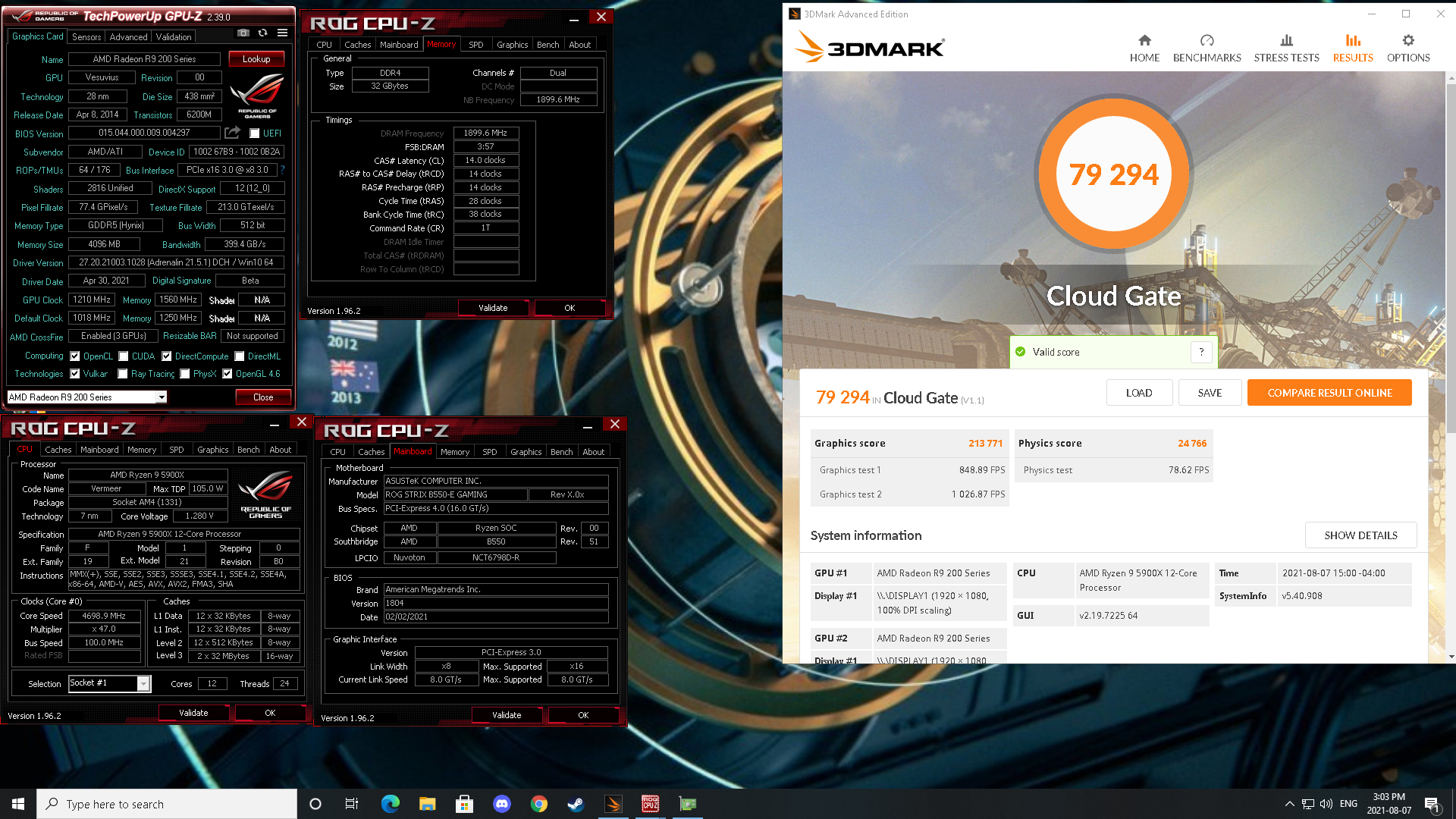Open Discord from taskbar
Screen dimensions: 1456x819
pyautogui.click(x=501, y=804)
